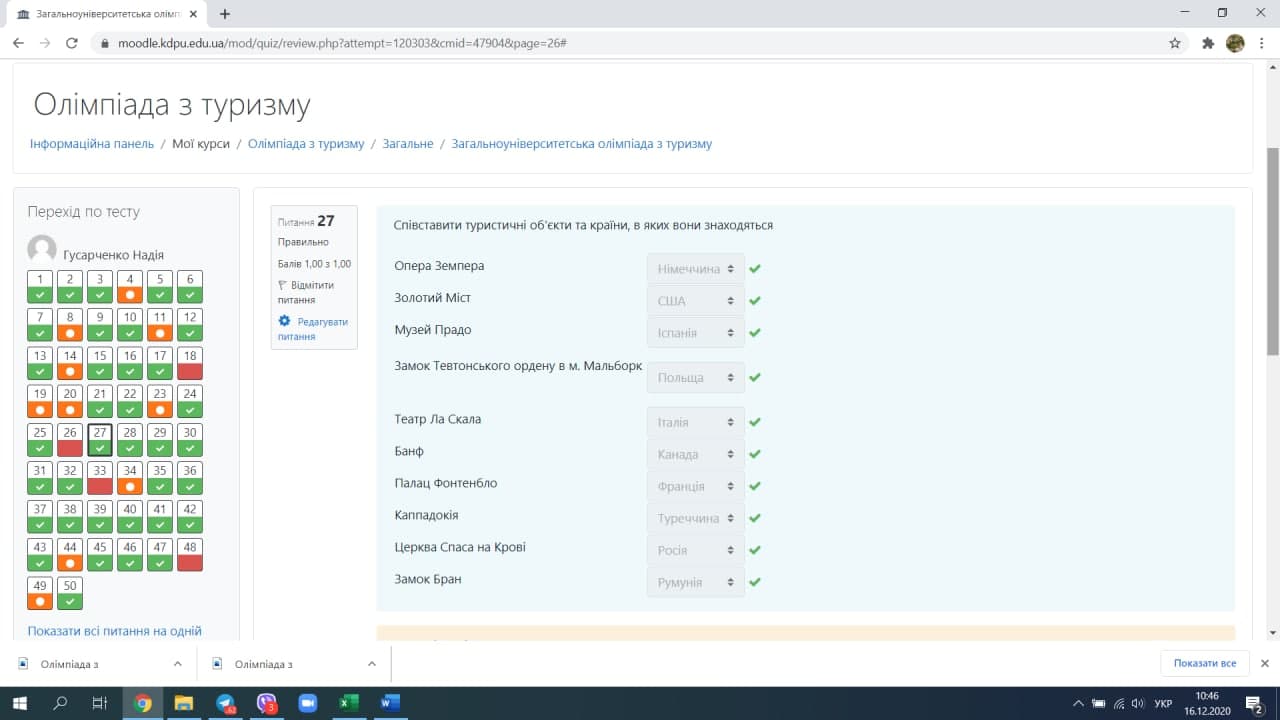Open Task View on taskbar

coord(99,703)
